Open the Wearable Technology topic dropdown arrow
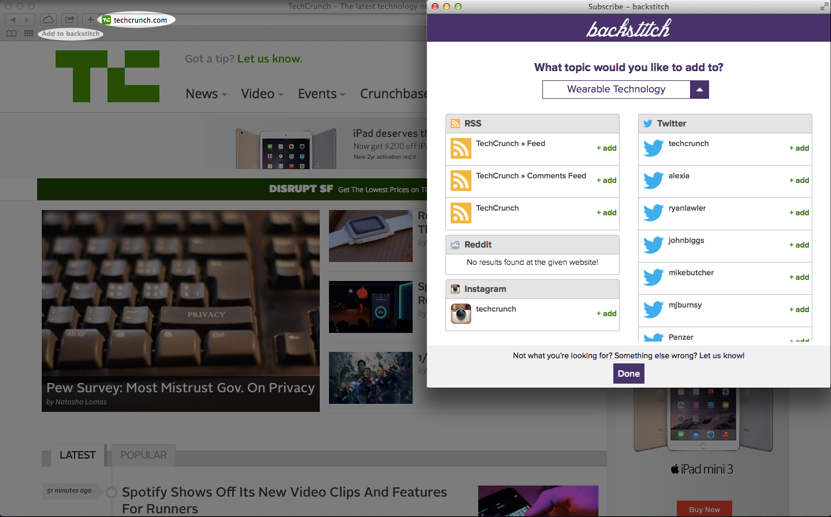This screenshot has height=517, width=831. [x=699, y=90]
